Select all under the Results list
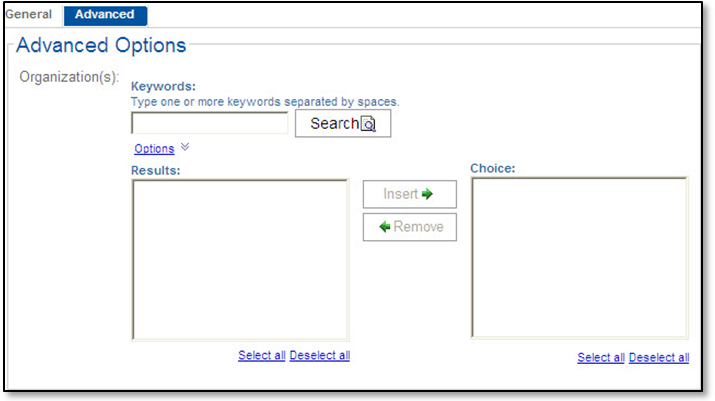Screen dimensions: 715x401 (261, 355)
